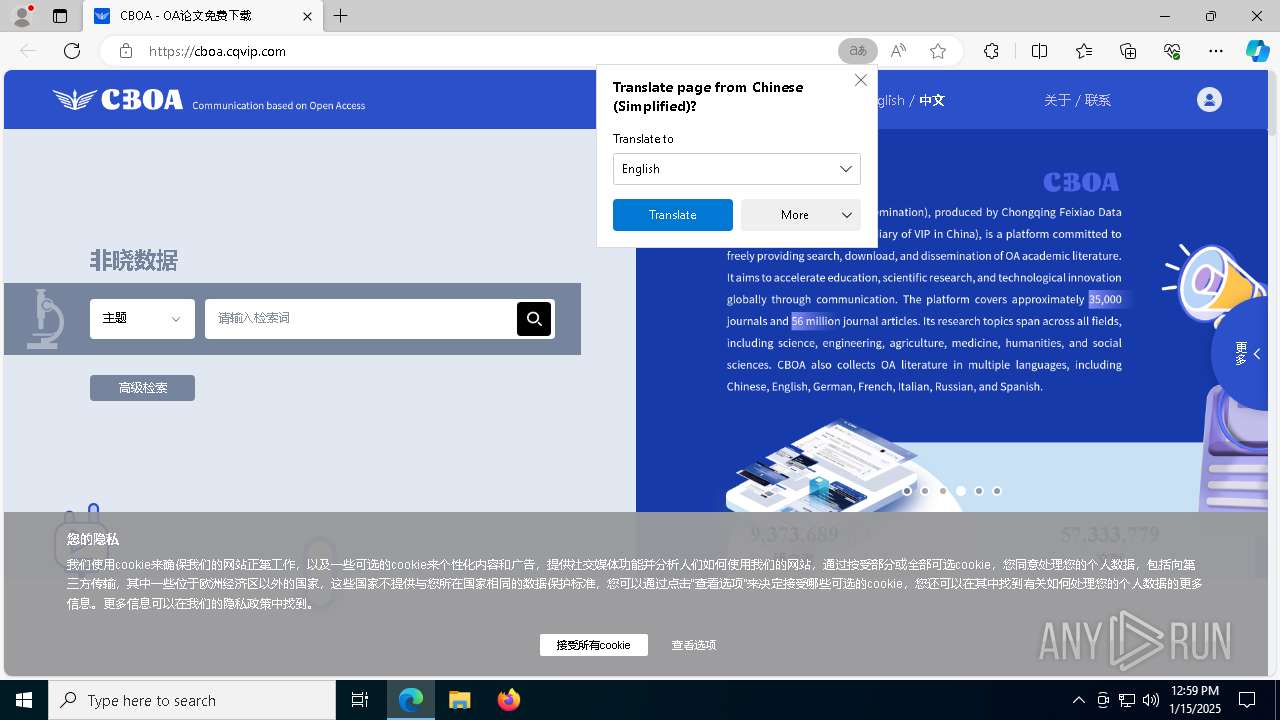Open the Favorites list
Image resolution: width=1280 pixels, height=720 pixels.
(x=1084, y=51)
